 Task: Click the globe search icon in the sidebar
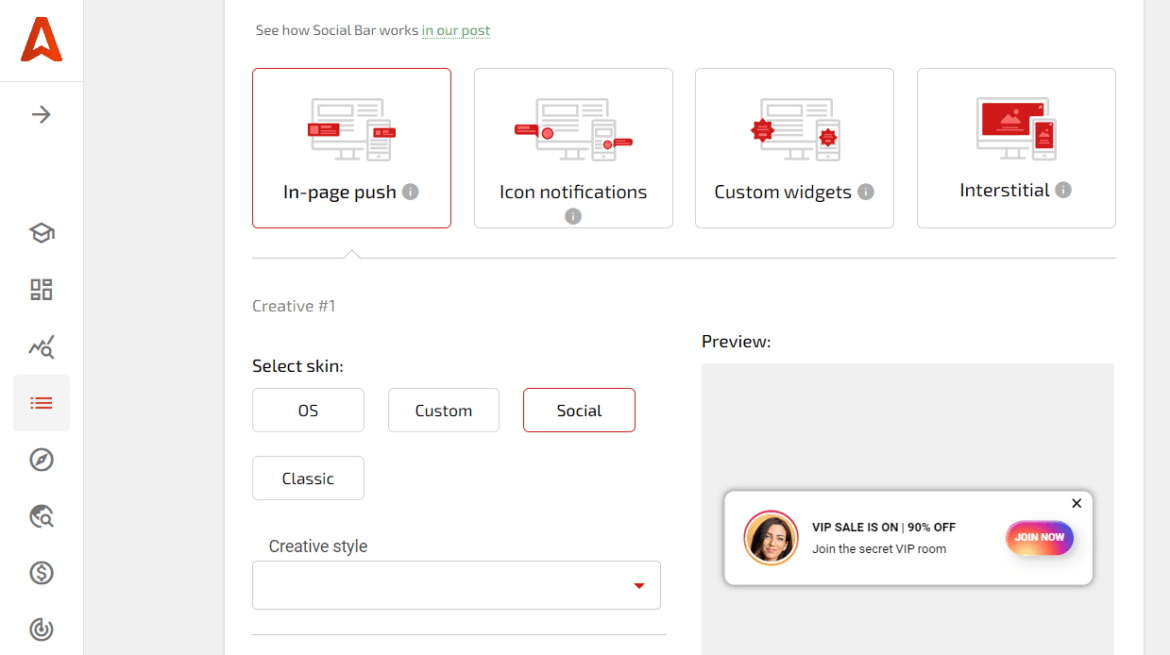41,517
